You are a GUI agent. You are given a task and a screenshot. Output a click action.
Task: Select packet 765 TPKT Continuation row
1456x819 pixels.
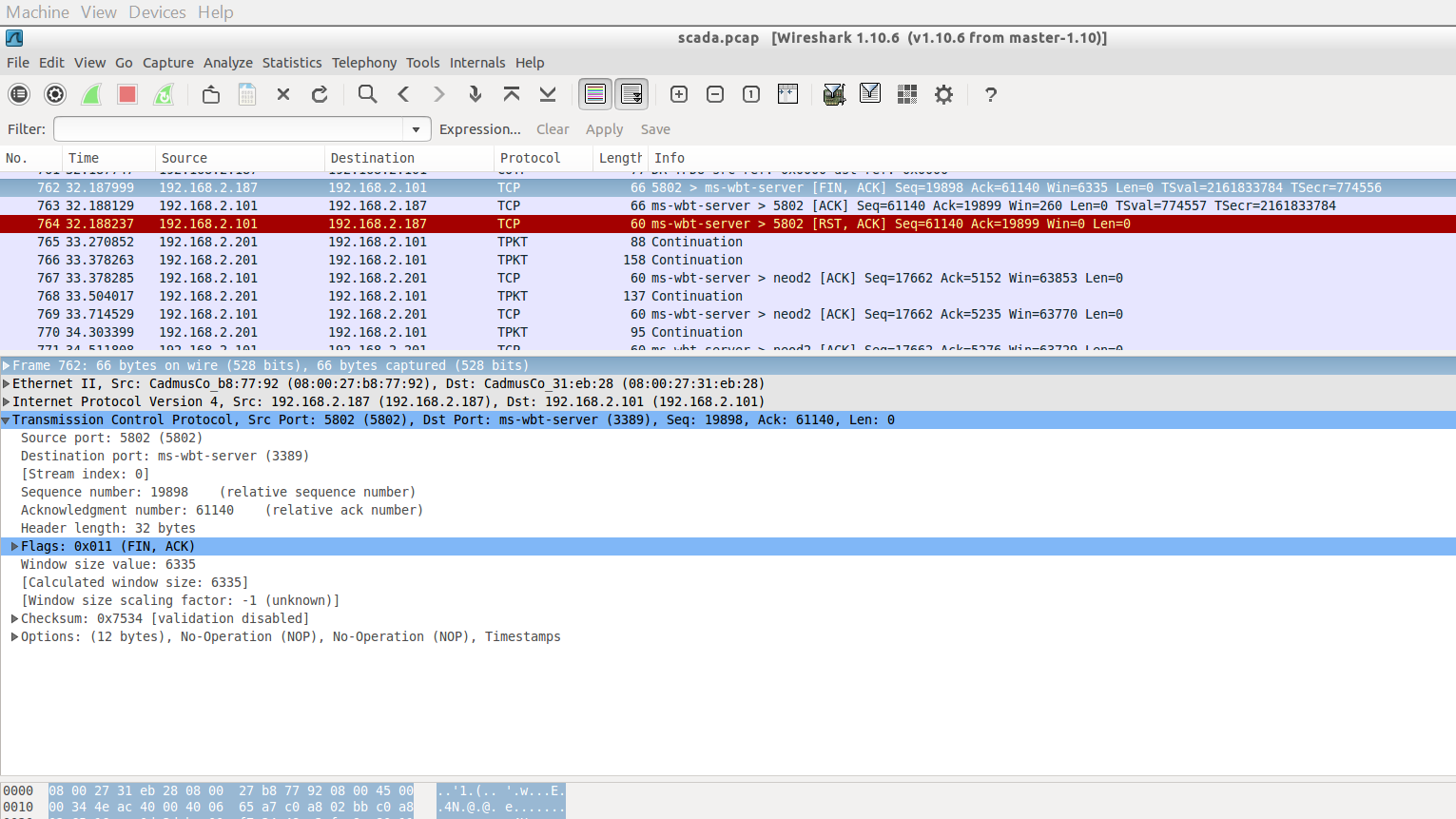click(x=728, y=242)
